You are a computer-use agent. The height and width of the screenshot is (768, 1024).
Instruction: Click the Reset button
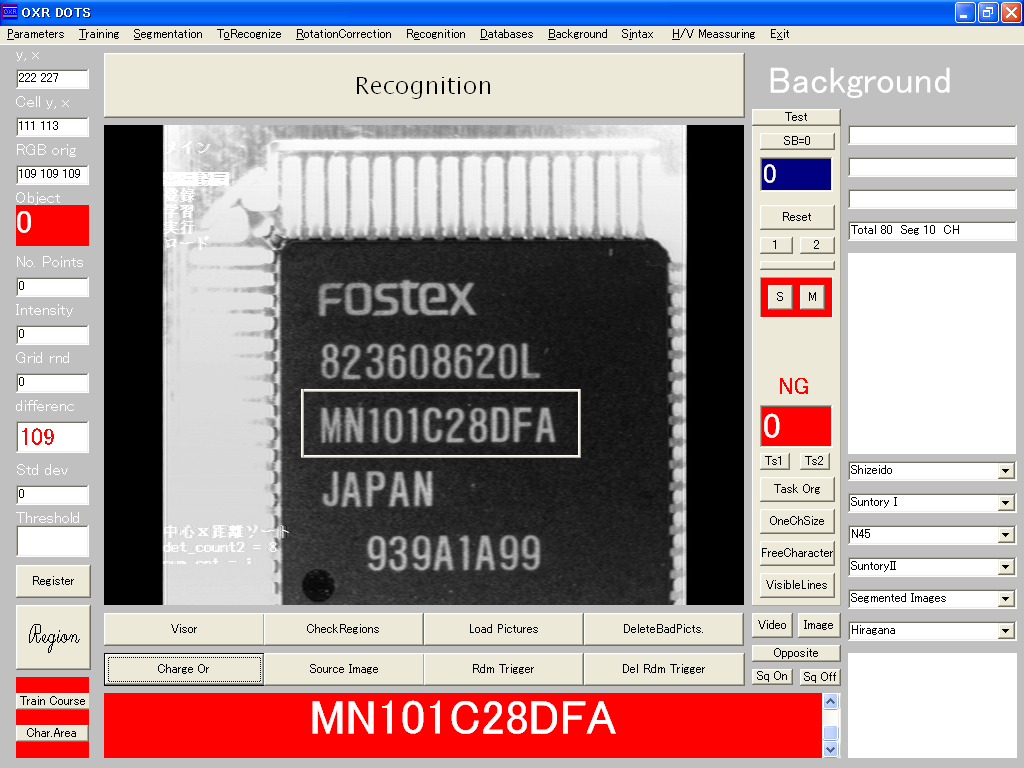[797, 217]
